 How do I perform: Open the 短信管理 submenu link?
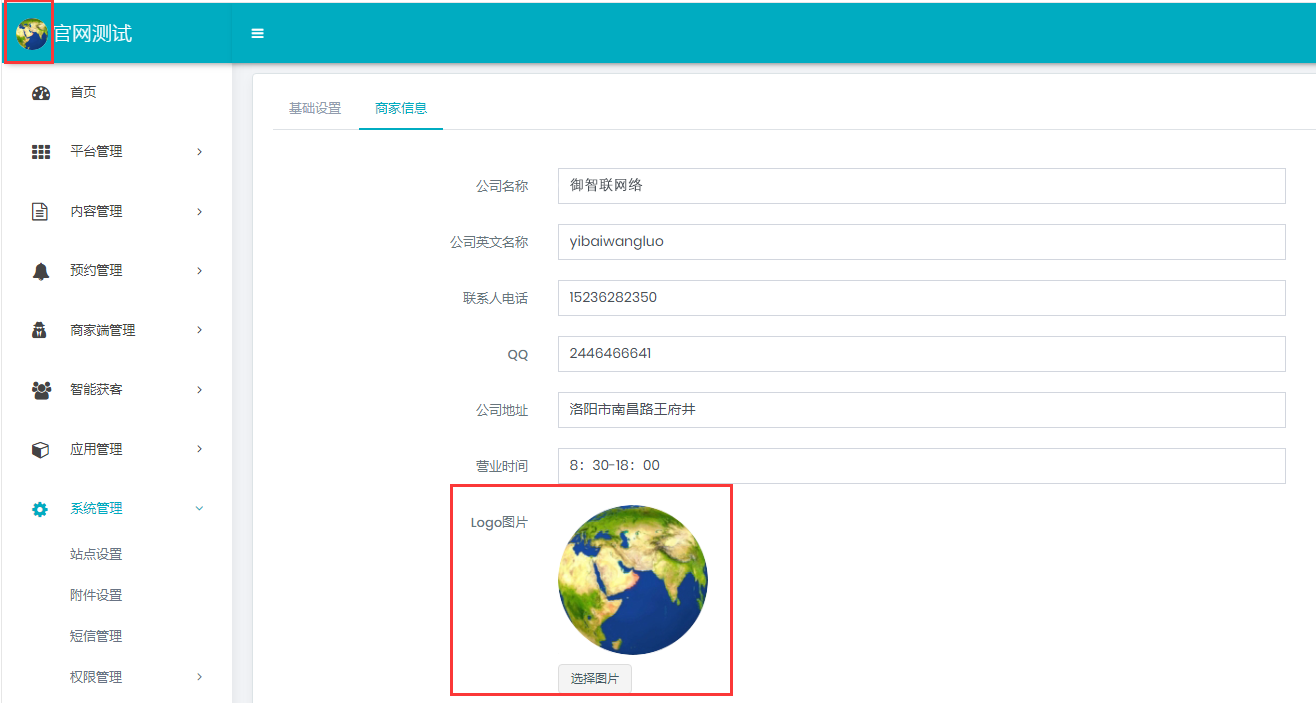pyautogui.click(x=96, y=636)
